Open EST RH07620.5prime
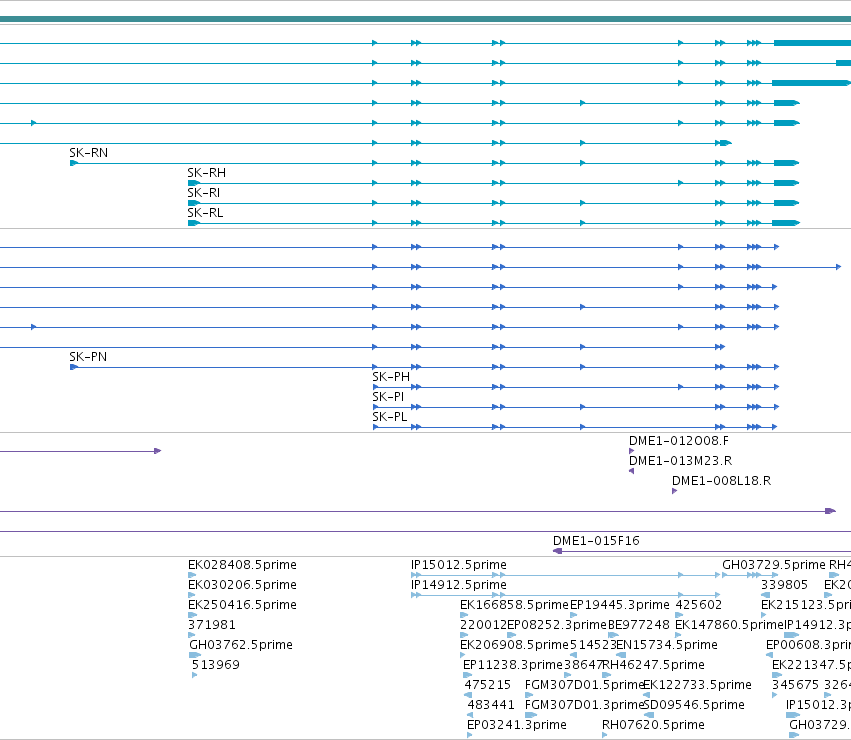Viewport: 851px width, 740px height. 653,725
